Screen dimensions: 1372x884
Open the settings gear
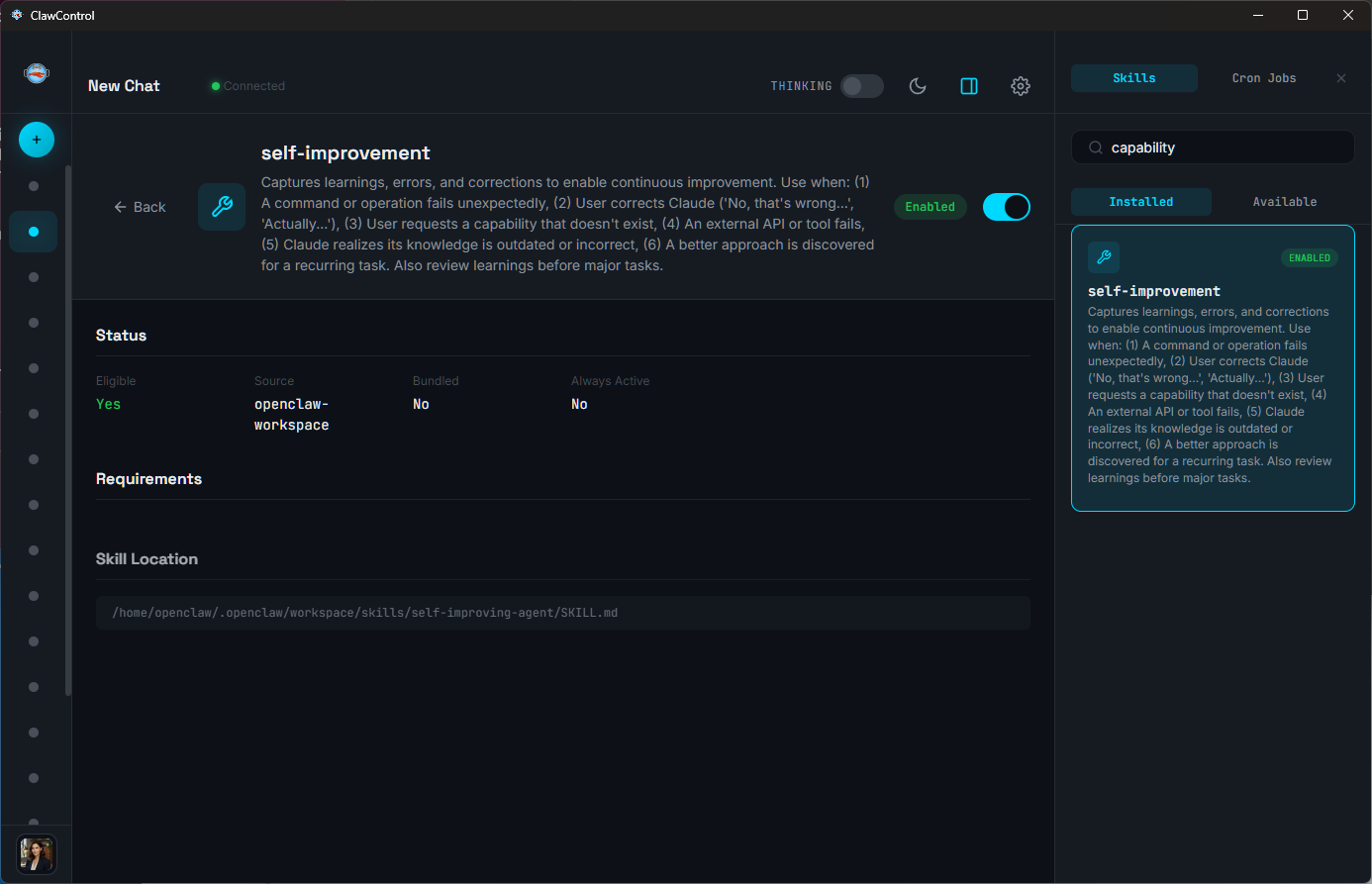point(1020,86)
